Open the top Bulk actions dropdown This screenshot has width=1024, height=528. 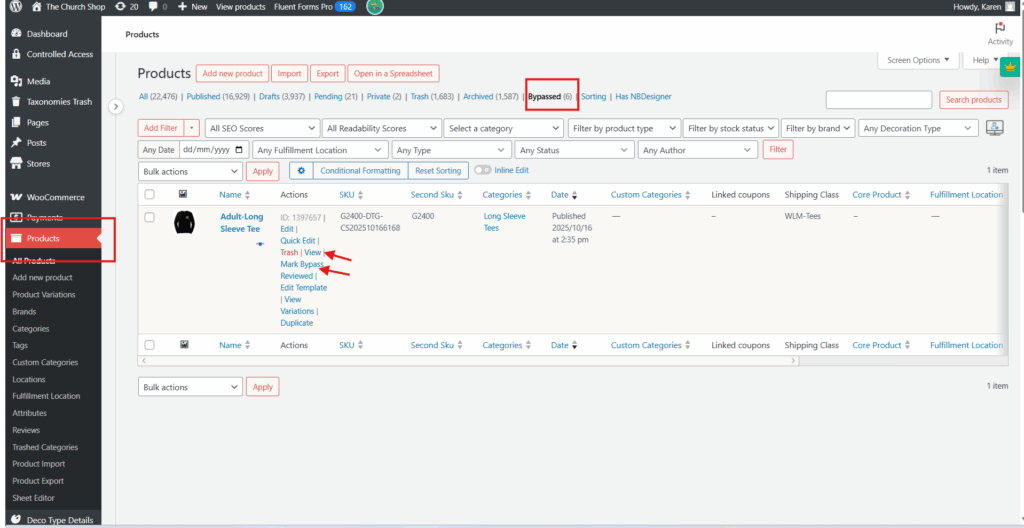pyautogui.click(x=190, y=171)
